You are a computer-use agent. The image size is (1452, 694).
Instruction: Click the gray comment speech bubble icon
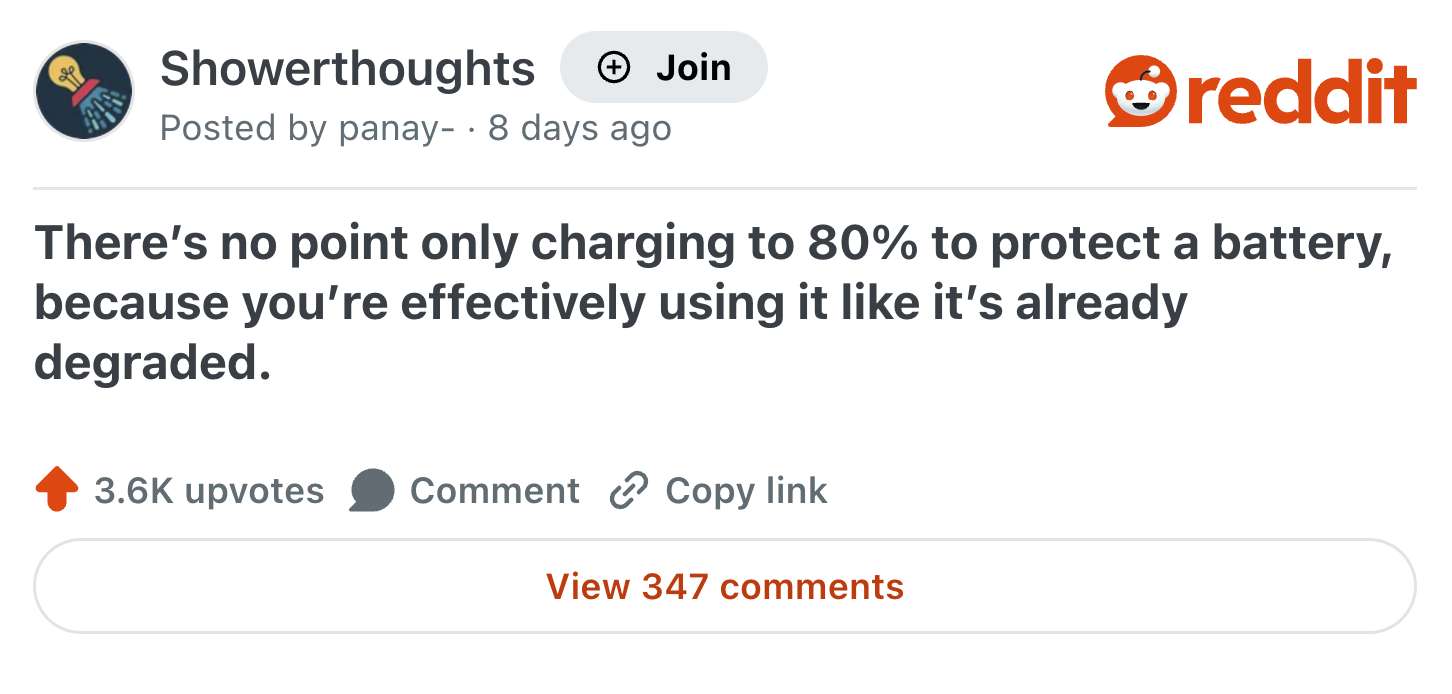click(372, 491)
